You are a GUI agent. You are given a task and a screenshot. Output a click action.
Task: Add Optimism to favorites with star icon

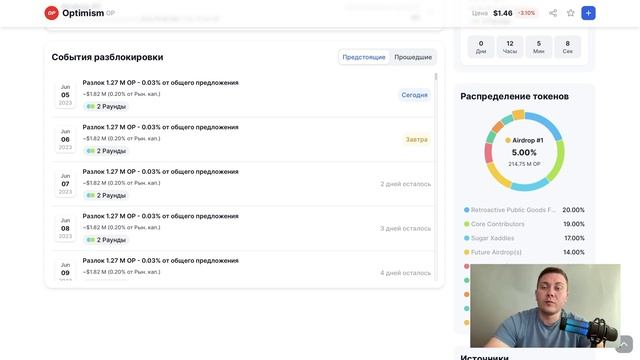coord(571,13)
